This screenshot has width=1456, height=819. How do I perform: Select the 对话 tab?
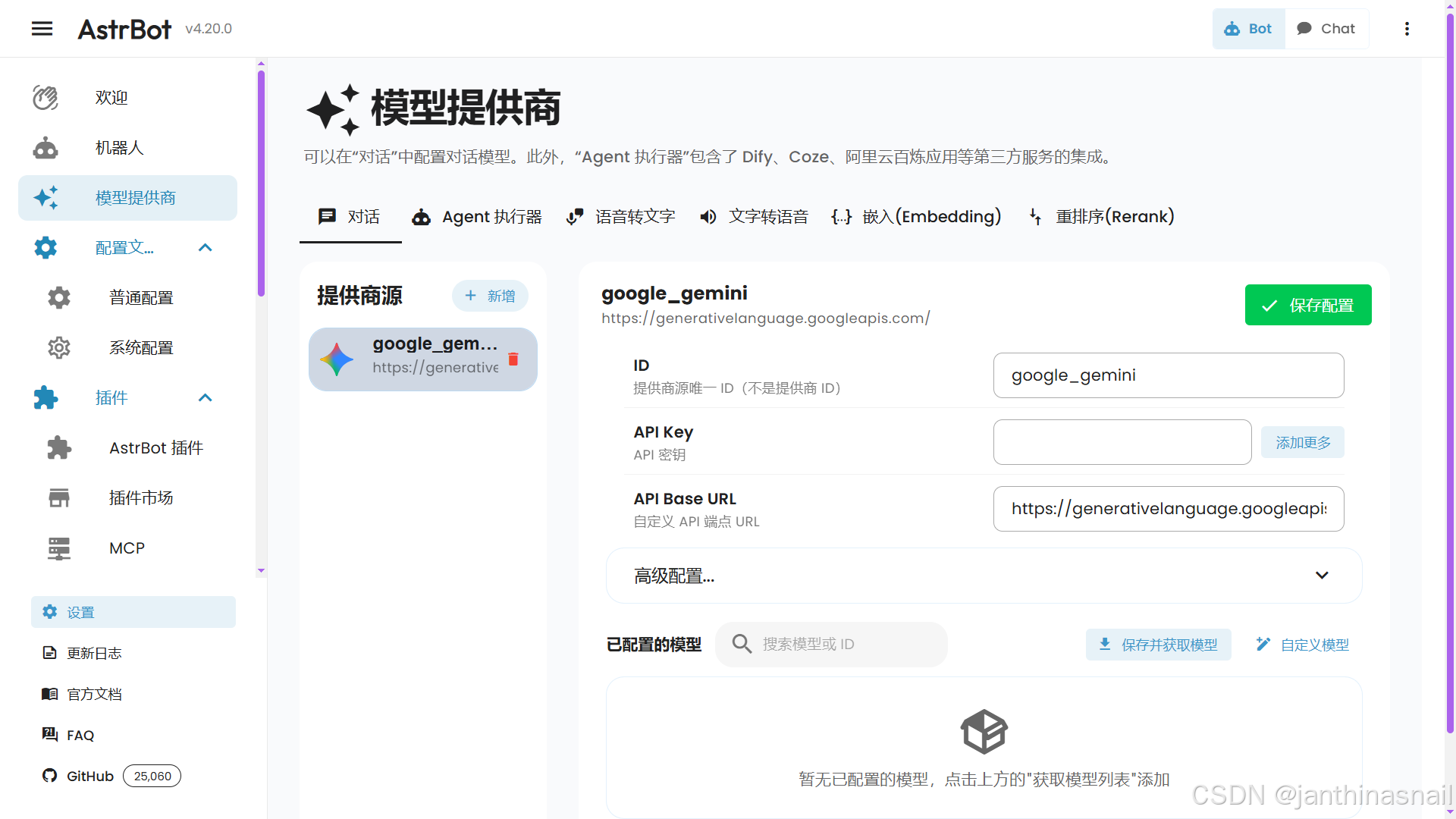350,217
